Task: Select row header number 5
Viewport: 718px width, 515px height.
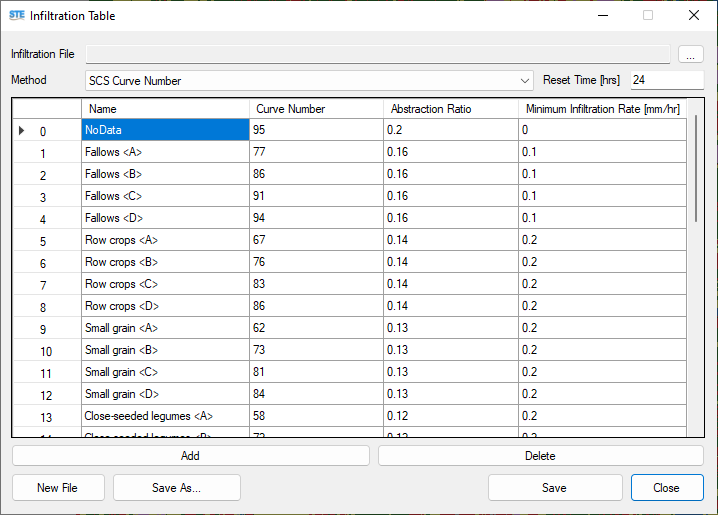Action: (47, 240)
